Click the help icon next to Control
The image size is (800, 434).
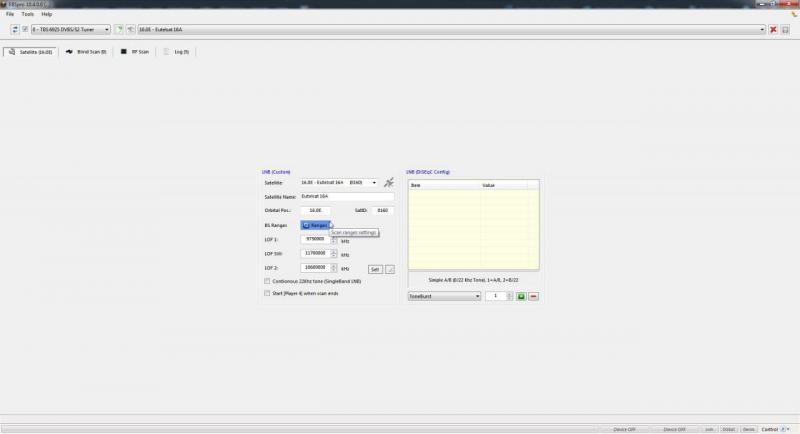tap(783, 430)
